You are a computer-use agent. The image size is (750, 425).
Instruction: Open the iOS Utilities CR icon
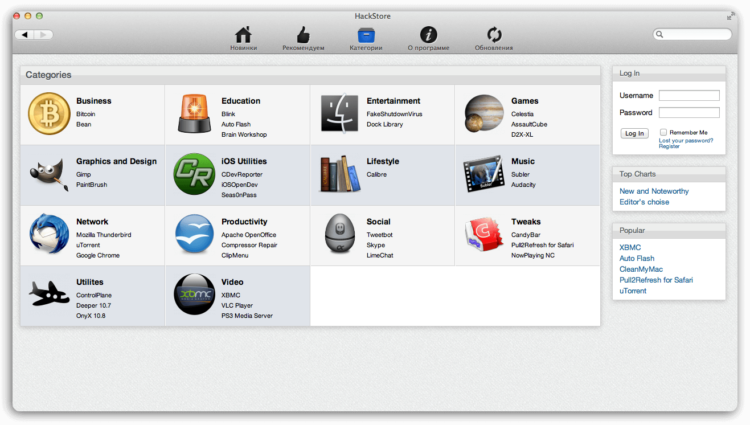click(194, 174)
